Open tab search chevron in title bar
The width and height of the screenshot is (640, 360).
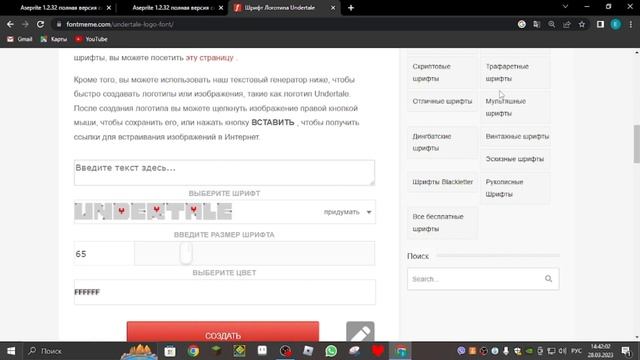pos(565,7)
